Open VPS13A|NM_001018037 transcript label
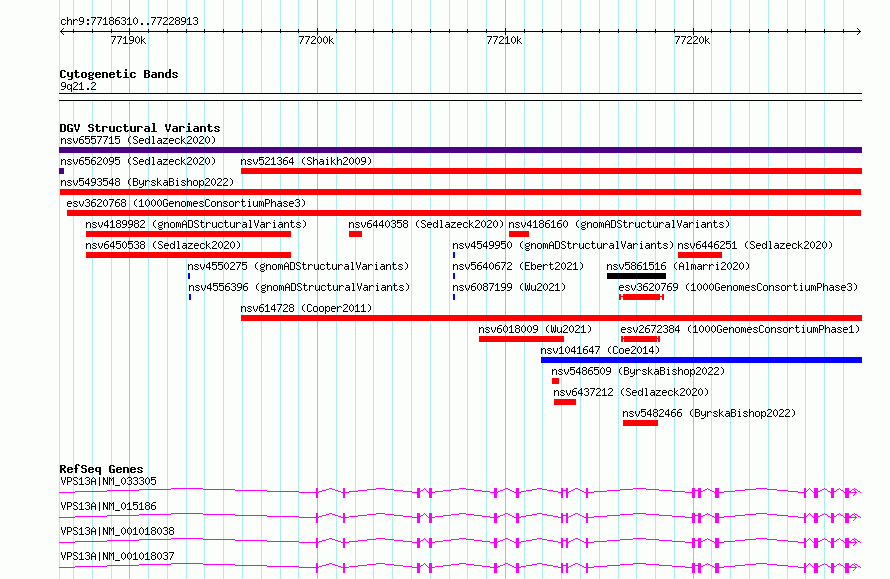Image resolution: width=890 pixels, height=579 pixels. [x=117, y=556]
